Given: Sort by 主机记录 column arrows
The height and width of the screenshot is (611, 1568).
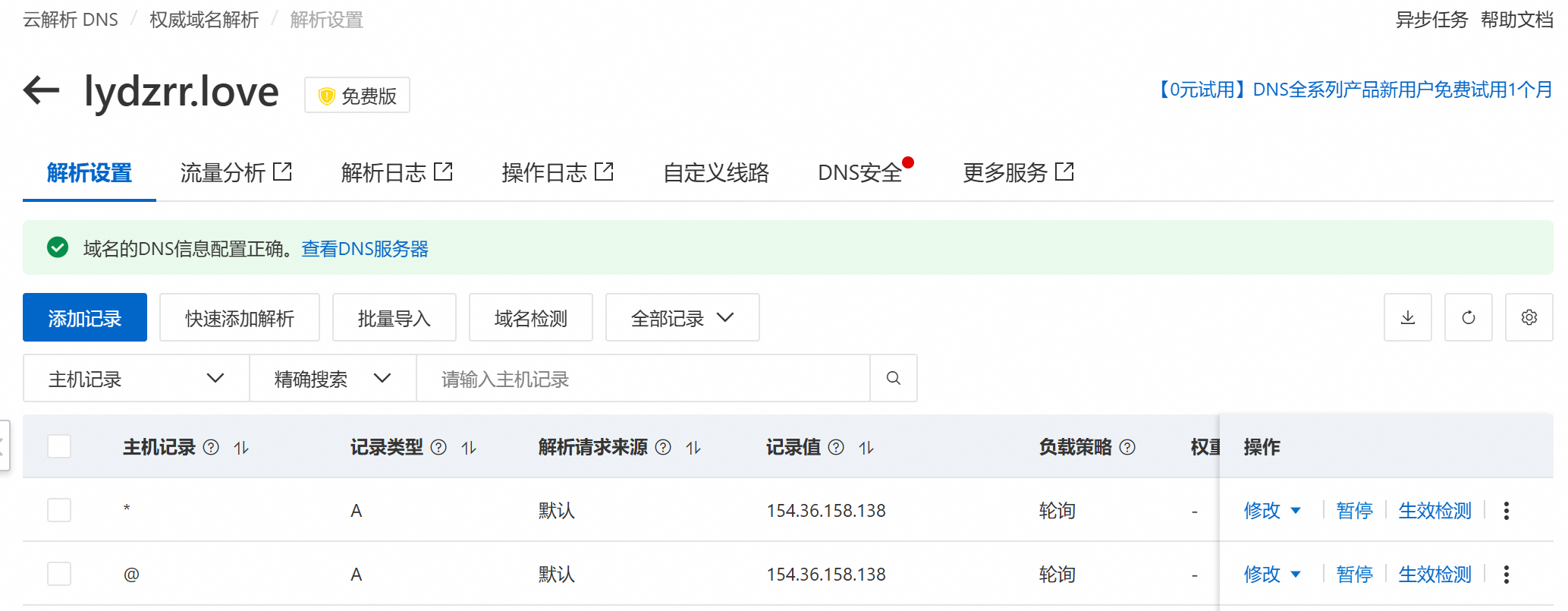Looking at the screenshot, I should 241,448.
